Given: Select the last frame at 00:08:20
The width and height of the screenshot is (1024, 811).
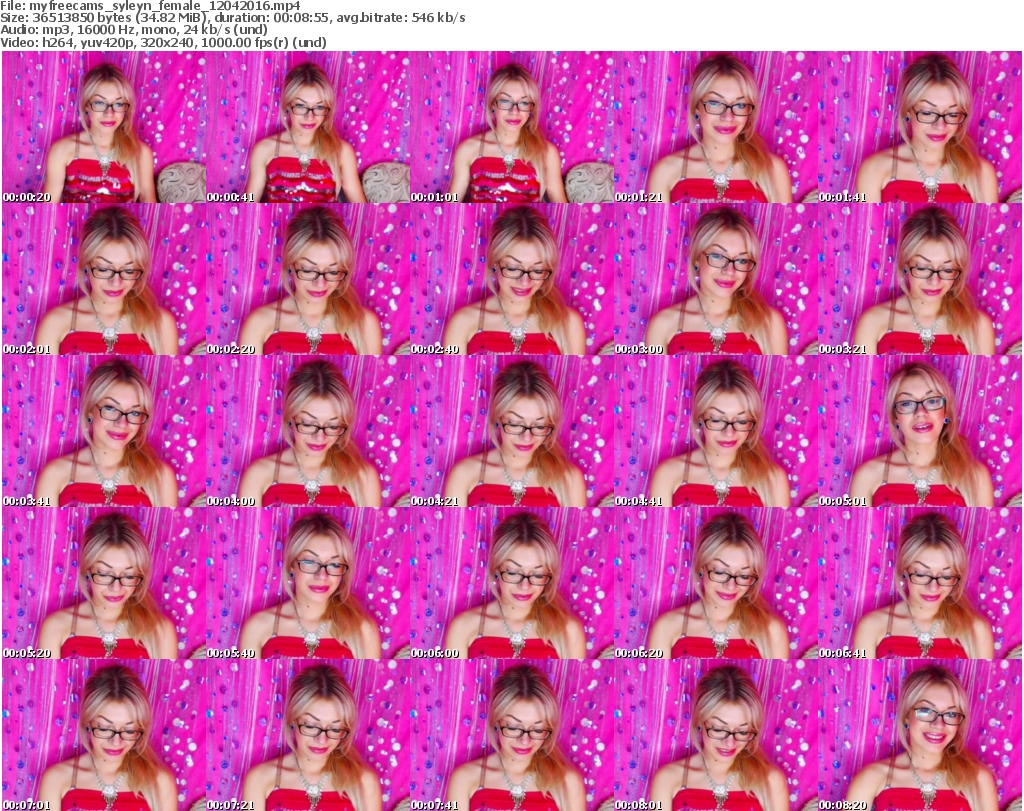Looking at the screenshot, I should tap(920, 735).
